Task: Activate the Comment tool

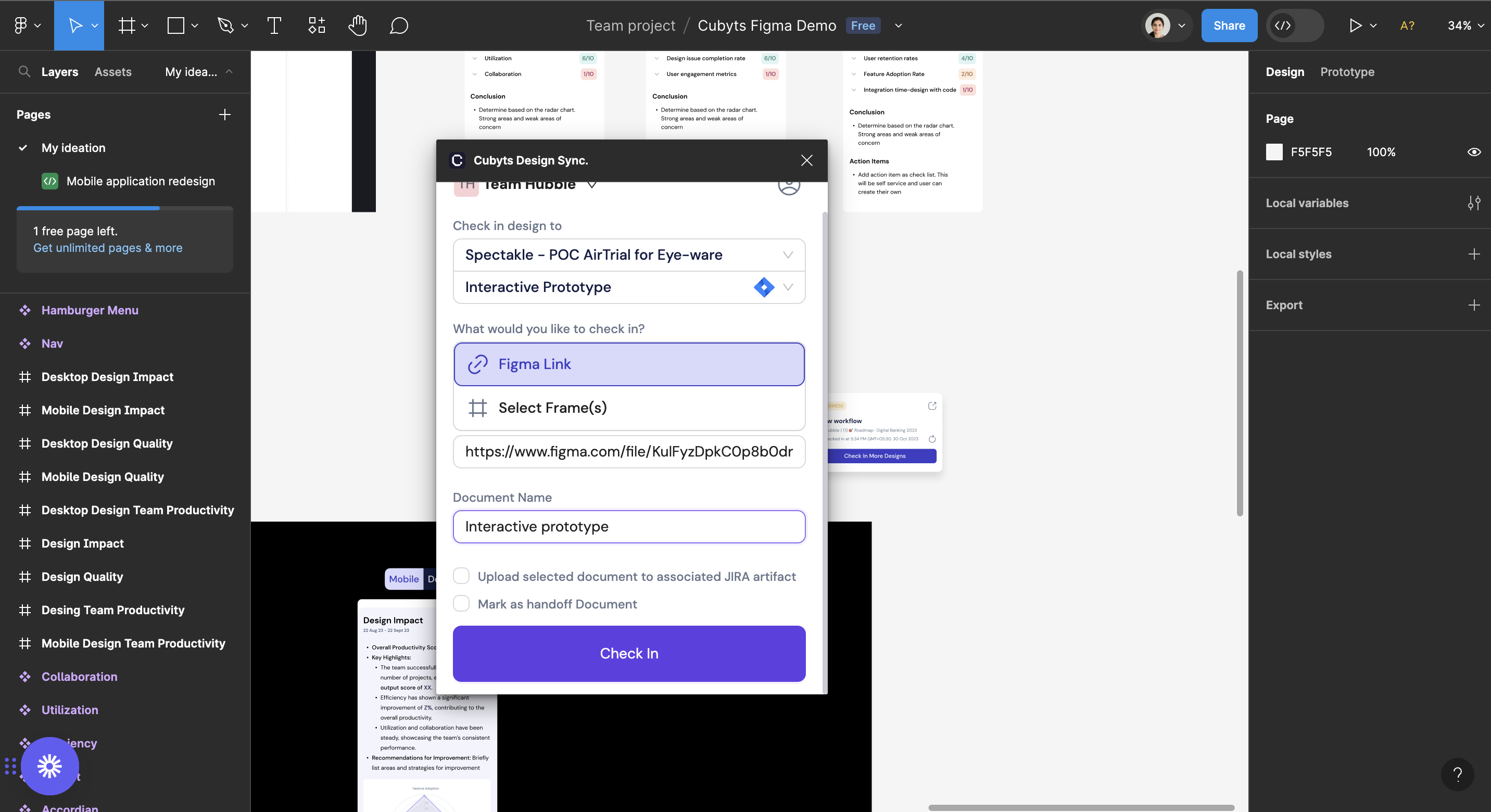Action: pyautogui.click(x=399, y=26)
